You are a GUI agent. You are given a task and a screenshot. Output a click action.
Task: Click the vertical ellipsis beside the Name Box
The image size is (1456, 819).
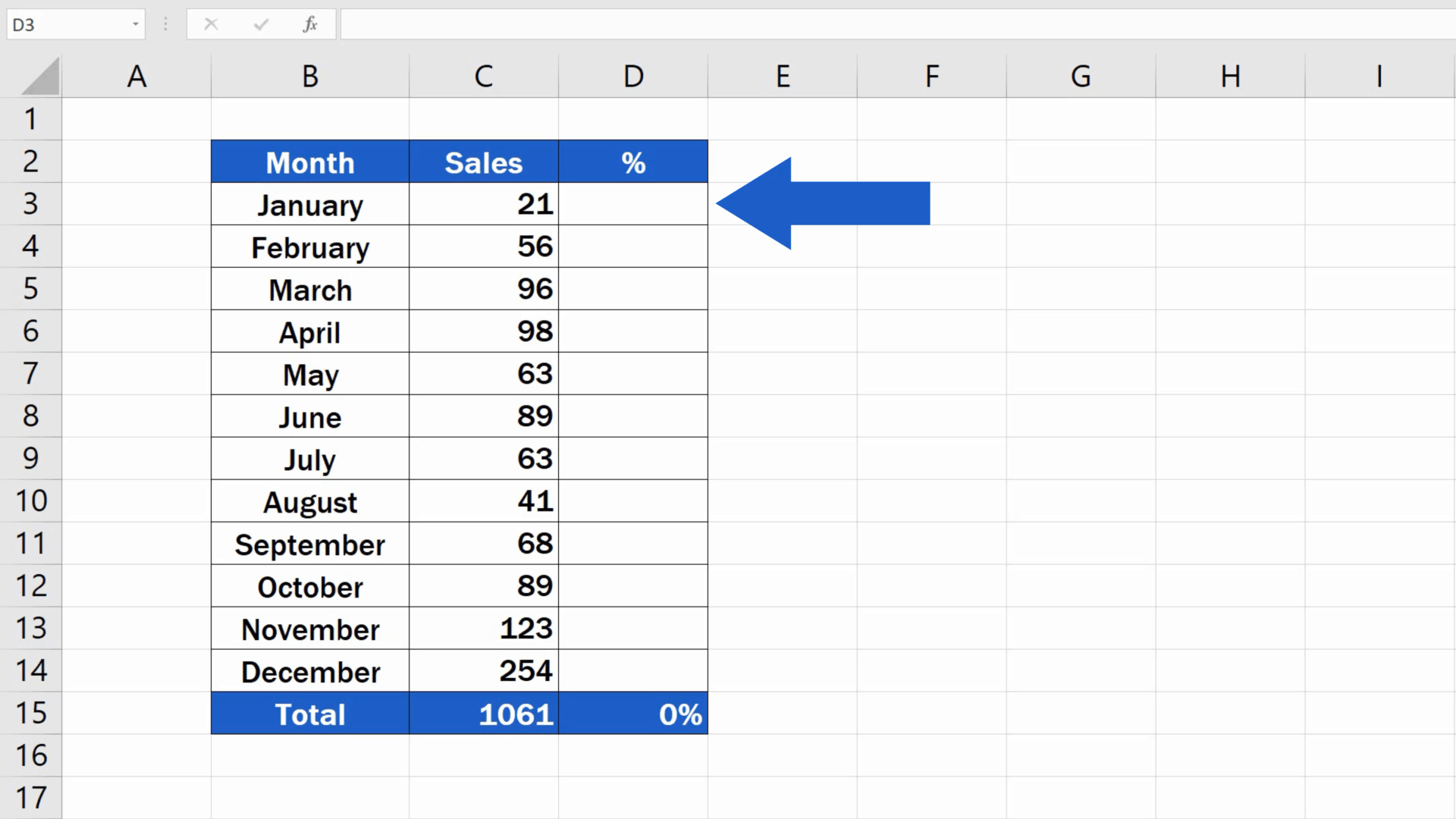165,24
